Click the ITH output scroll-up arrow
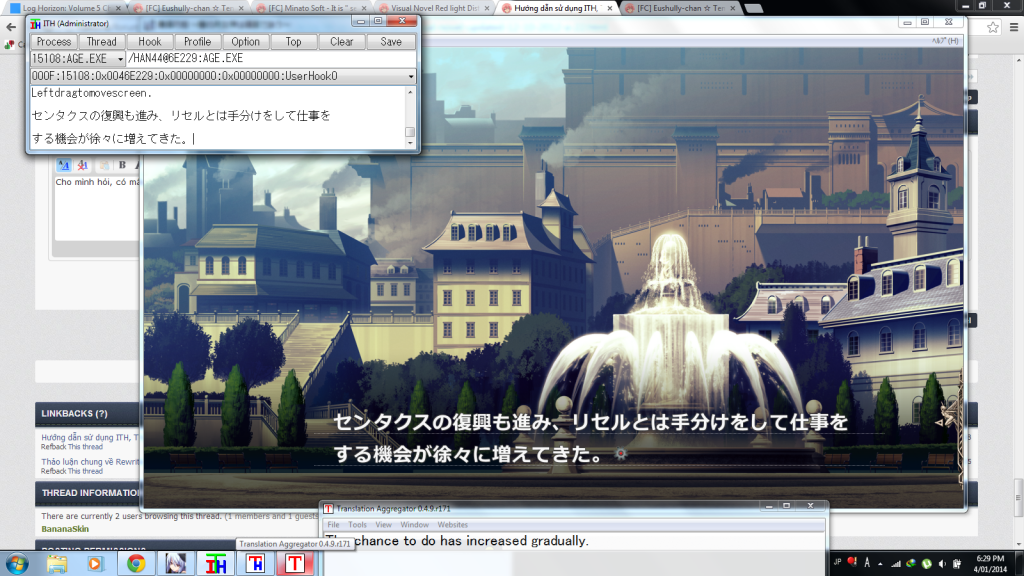This screenshot has height=576, width=1024. coord(410,92)
